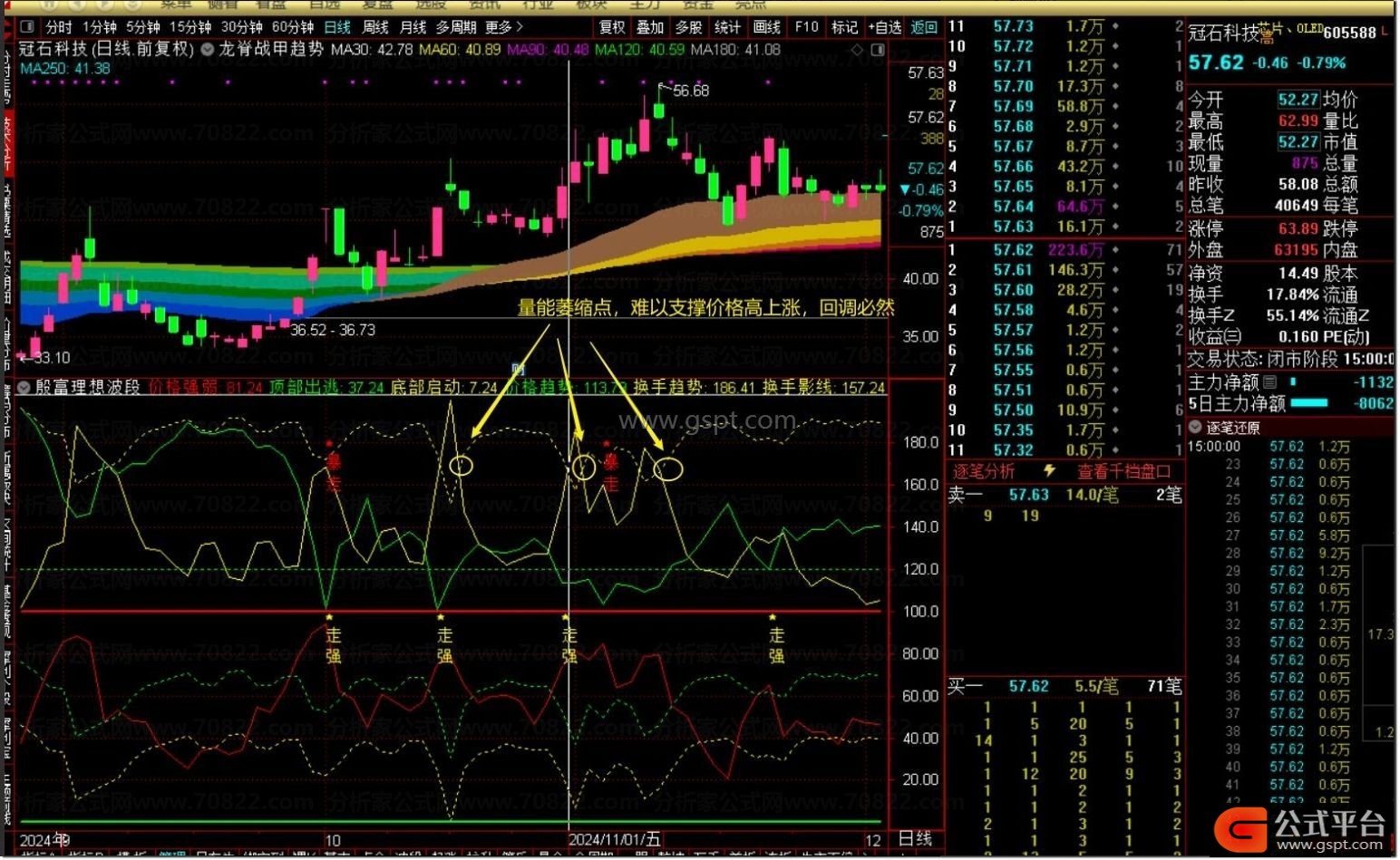Open 查看千档盘口 order book link
The width and height of the screenshot is (1400, 860).
[x=1124, y=471]
